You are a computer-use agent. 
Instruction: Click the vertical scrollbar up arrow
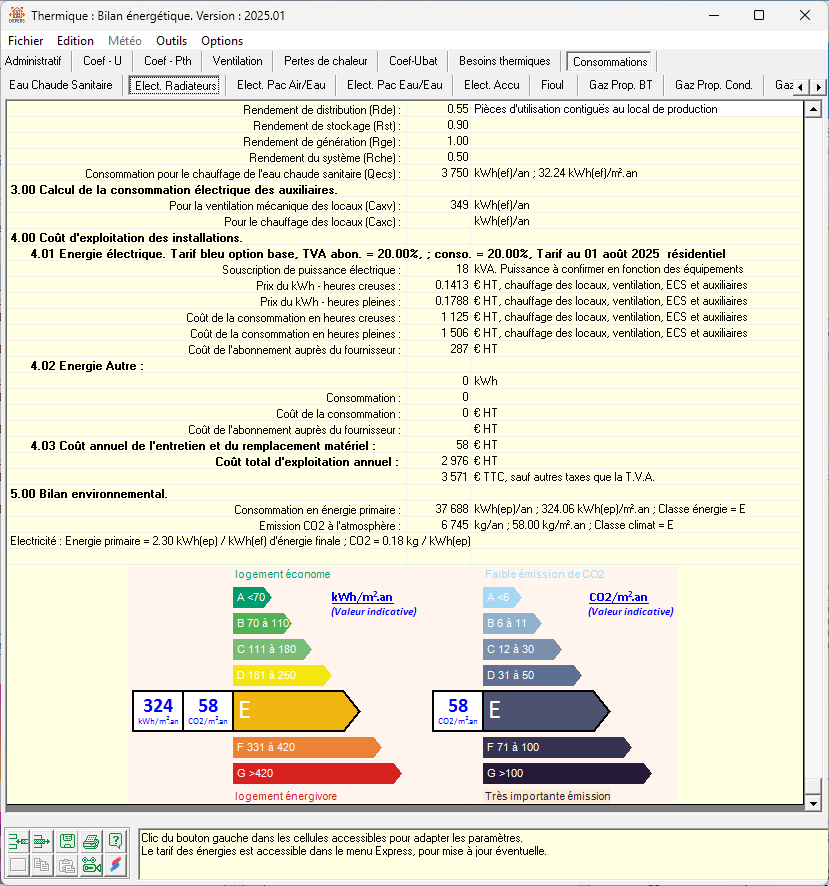click(813, 109)
